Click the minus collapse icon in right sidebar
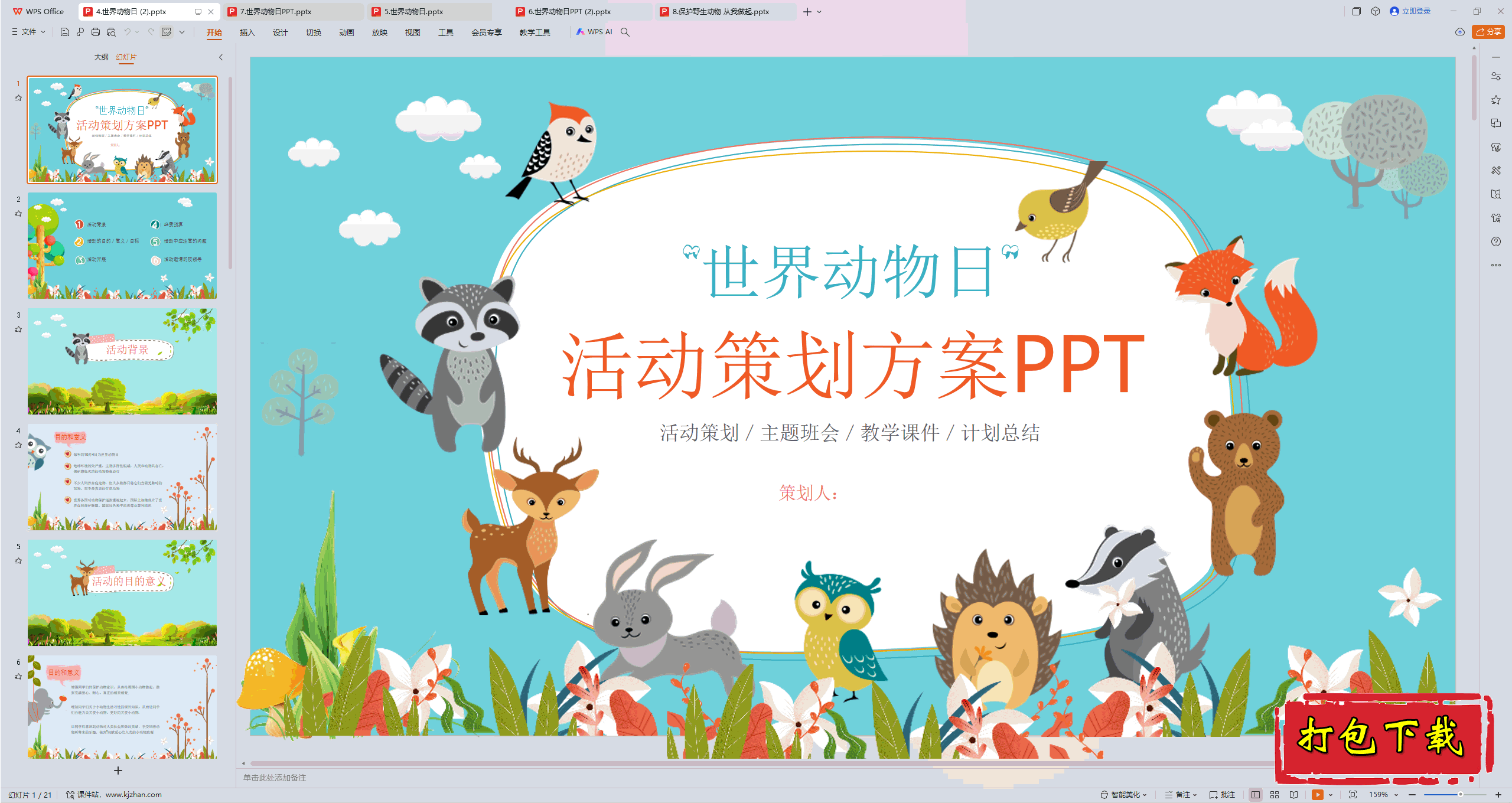Viewport: 1512px width, 803px height. [1496, 57]
